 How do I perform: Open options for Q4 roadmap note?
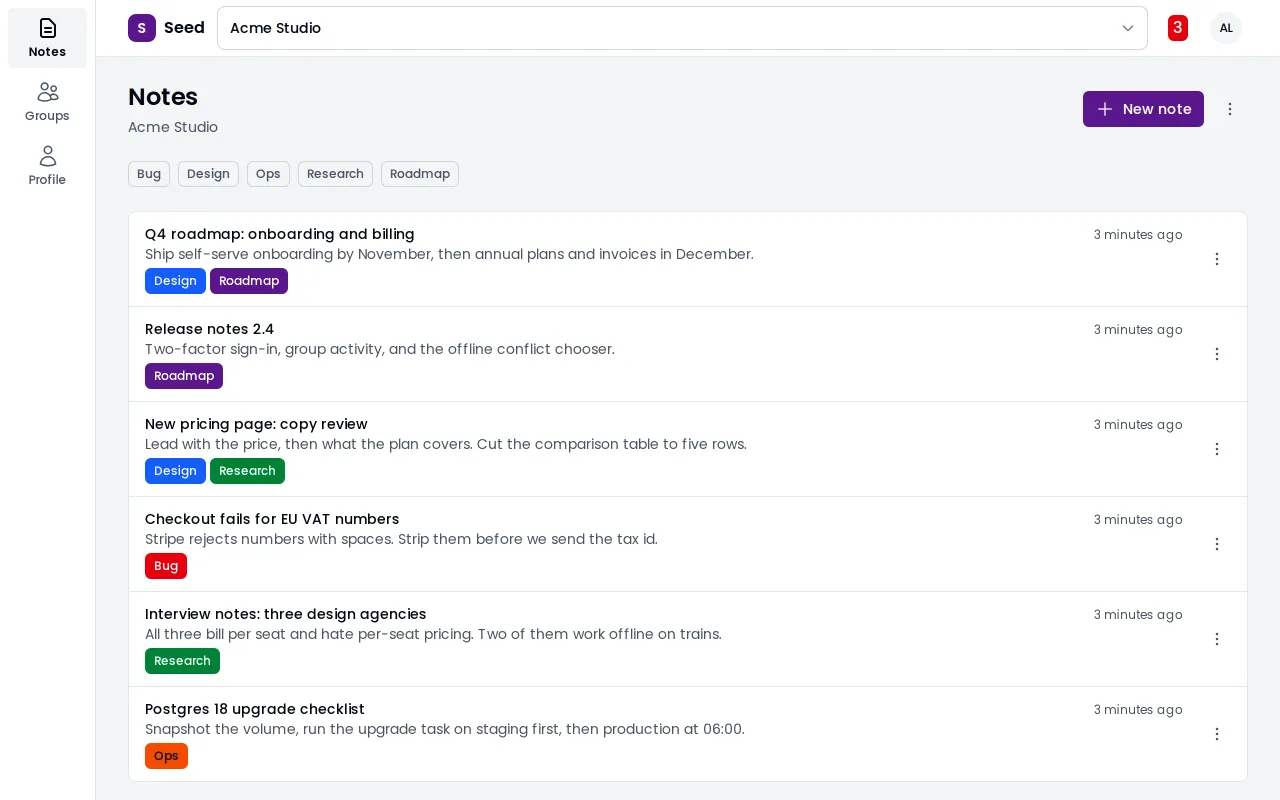[x=1217, y=259]
